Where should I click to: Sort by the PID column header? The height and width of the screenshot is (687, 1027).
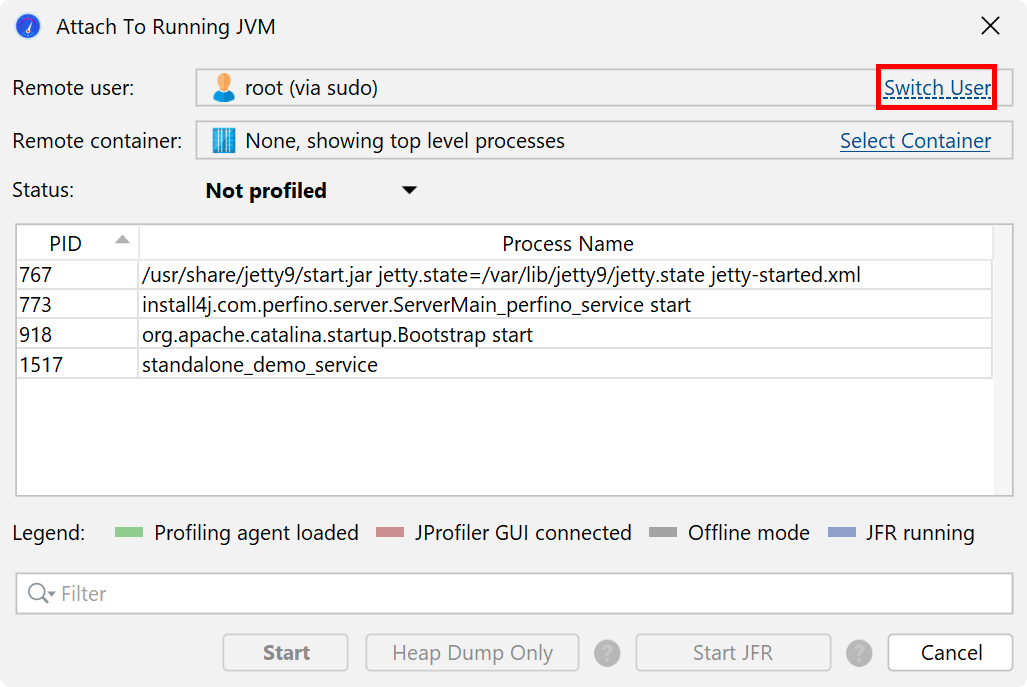coord(66,244)
